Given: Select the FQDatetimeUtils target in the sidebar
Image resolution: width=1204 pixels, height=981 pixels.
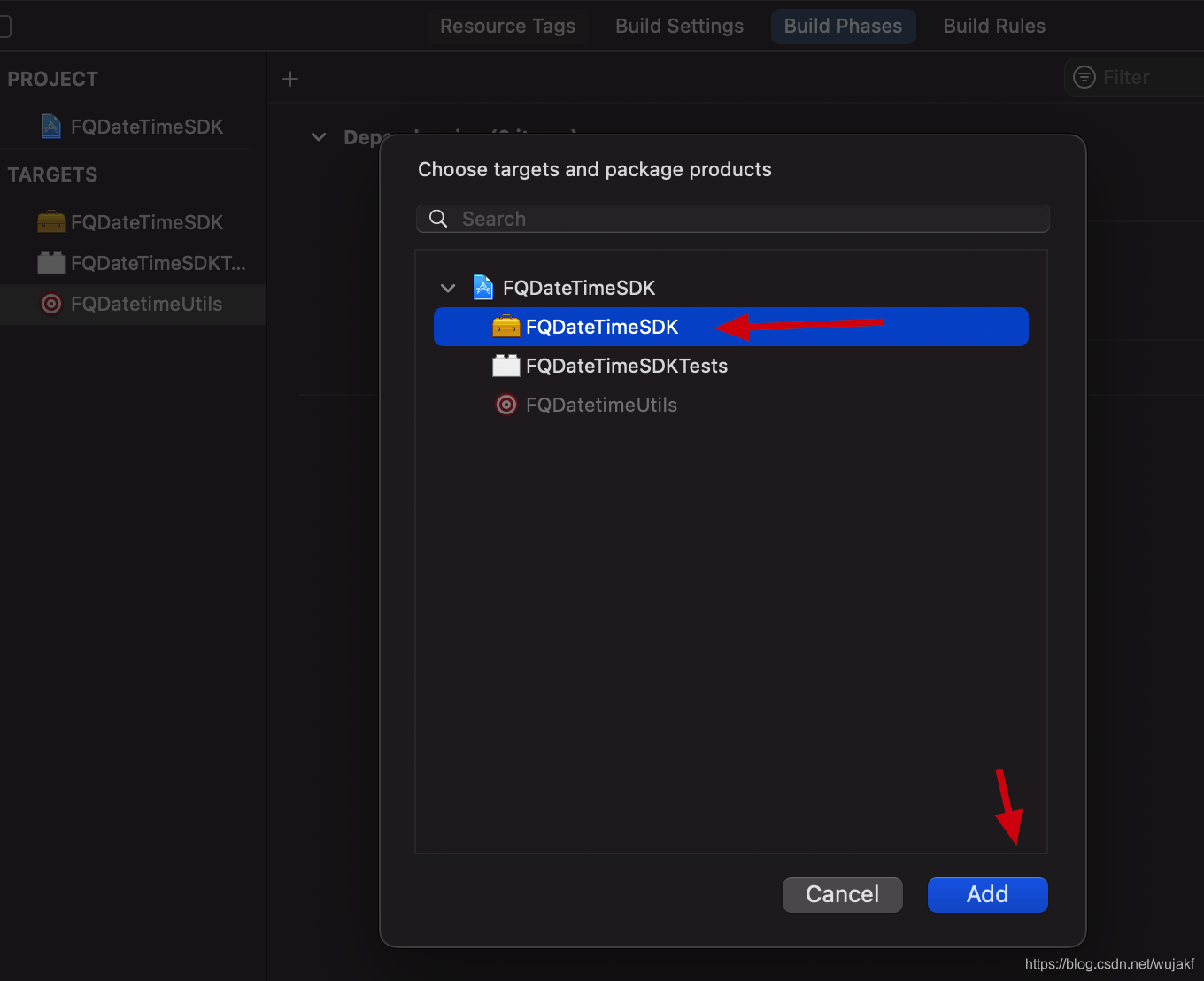Looking at the screenshot, I should [133, 304].
